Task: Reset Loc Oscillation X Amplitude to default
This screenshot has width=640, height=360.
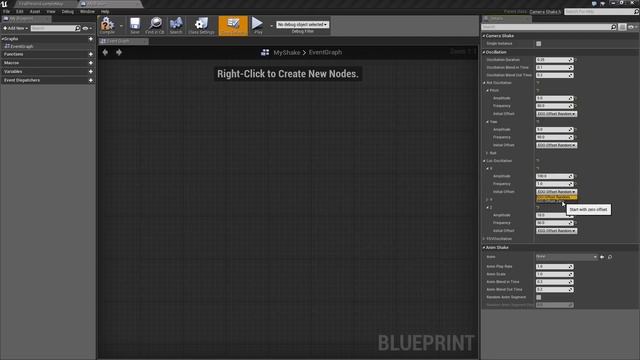Action: [576, 176]
